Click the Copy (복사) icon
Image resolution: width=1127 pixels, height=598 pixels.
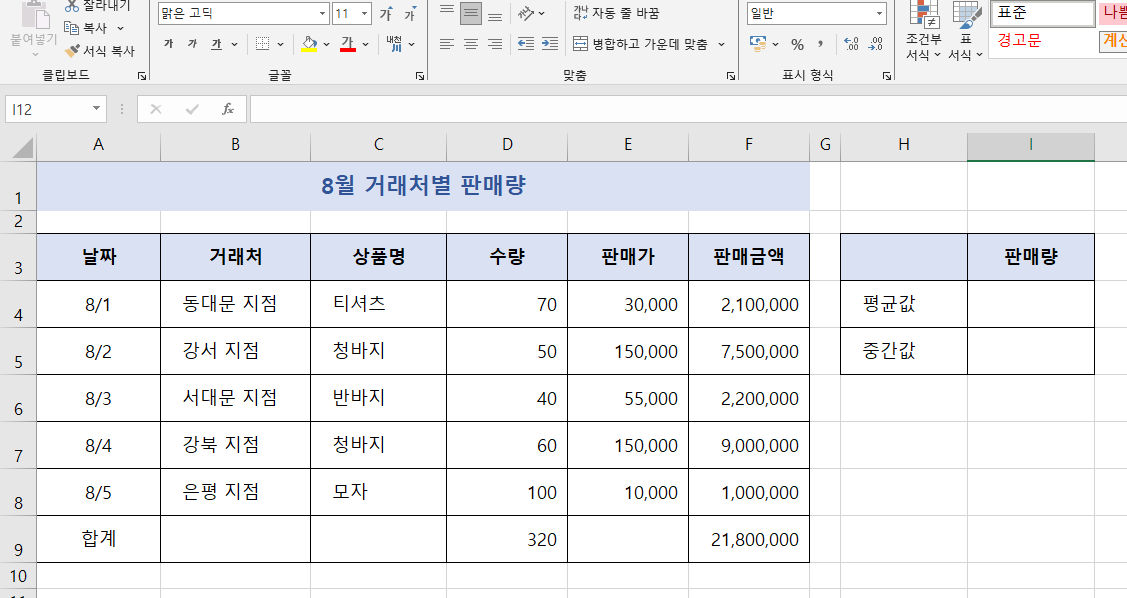71,28
